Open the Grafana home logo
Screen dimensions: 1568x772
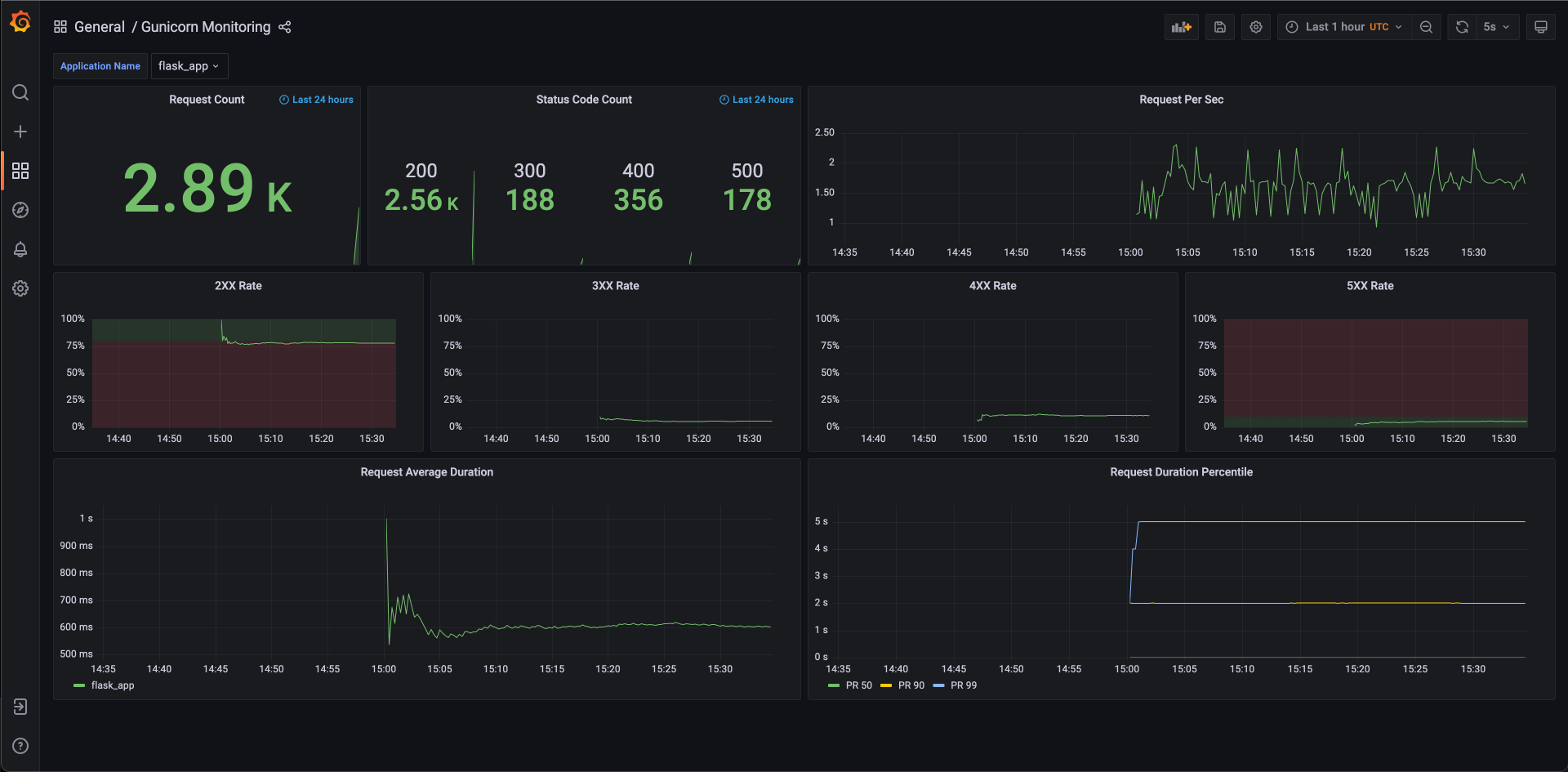(x=20, y=22)
